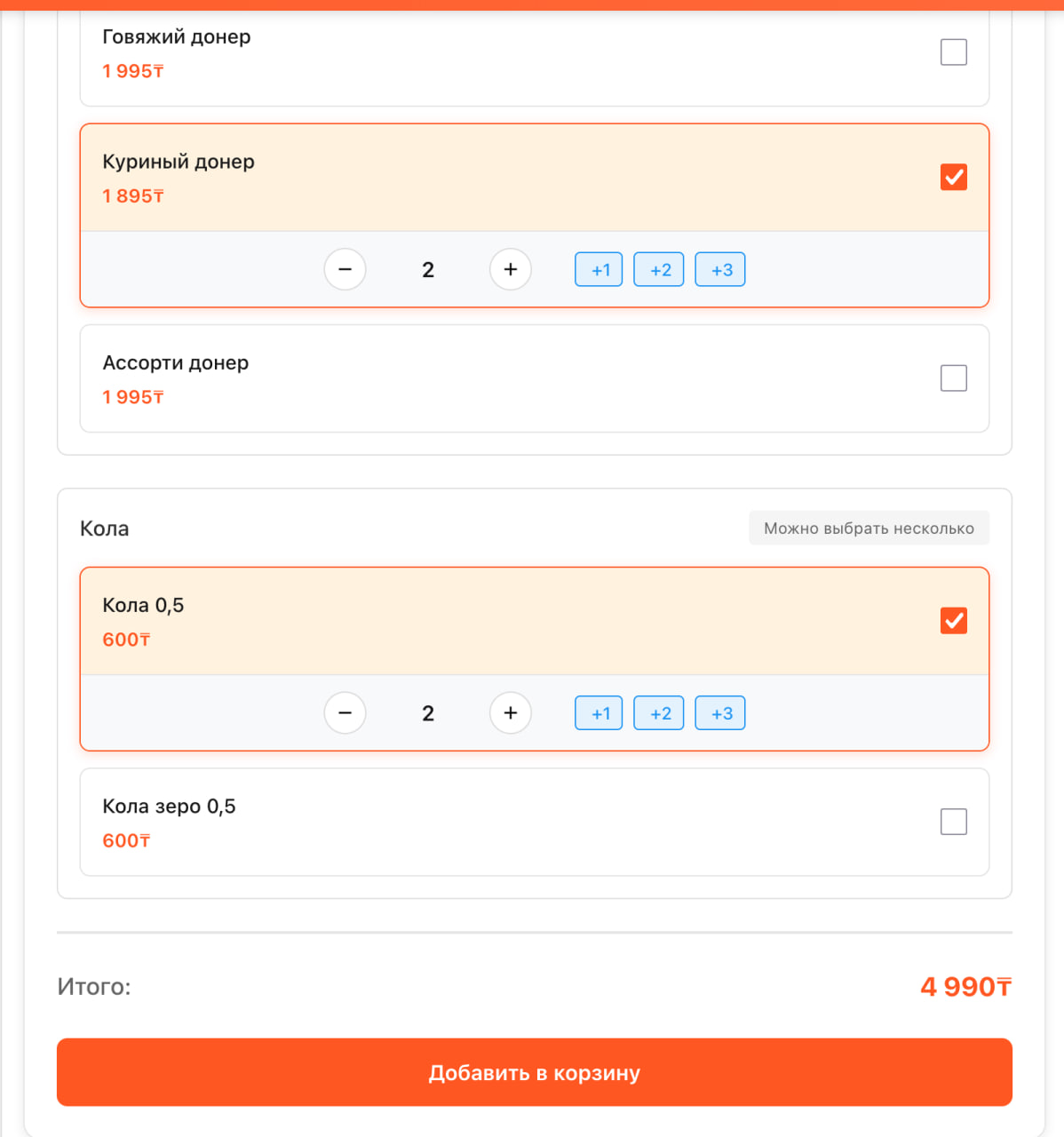Check the Ассорти донер checkbox
The width and height of the screenshot is (1064, 1137).
(x=953, y=378)
